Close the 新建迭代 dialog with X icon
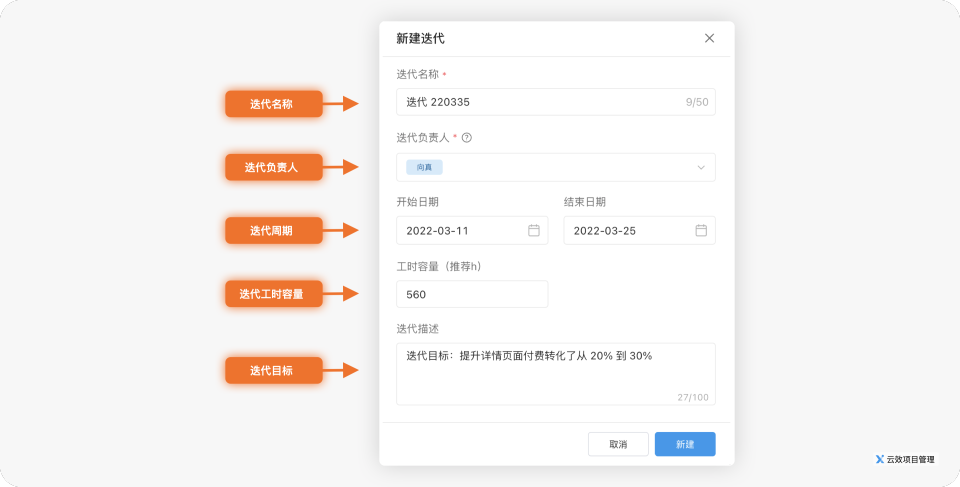This screenshot has height=487, width=960. [709, 38]
